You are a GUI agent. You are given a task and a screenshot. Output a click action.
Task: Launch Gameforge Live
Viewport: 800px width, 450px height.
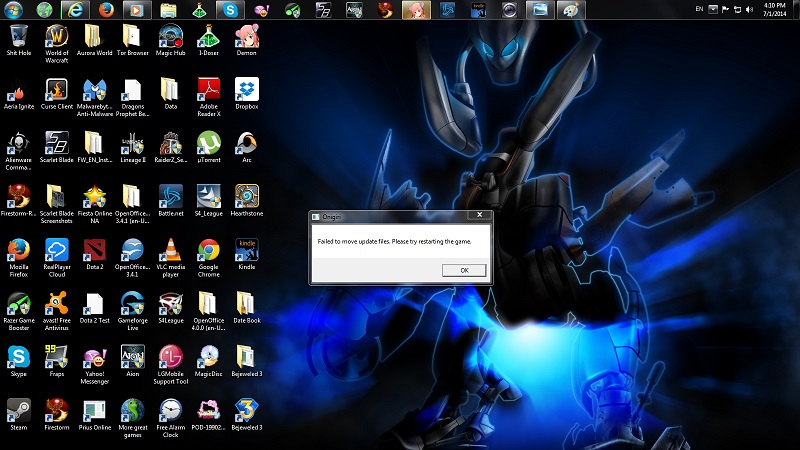[x=133, y=312]
